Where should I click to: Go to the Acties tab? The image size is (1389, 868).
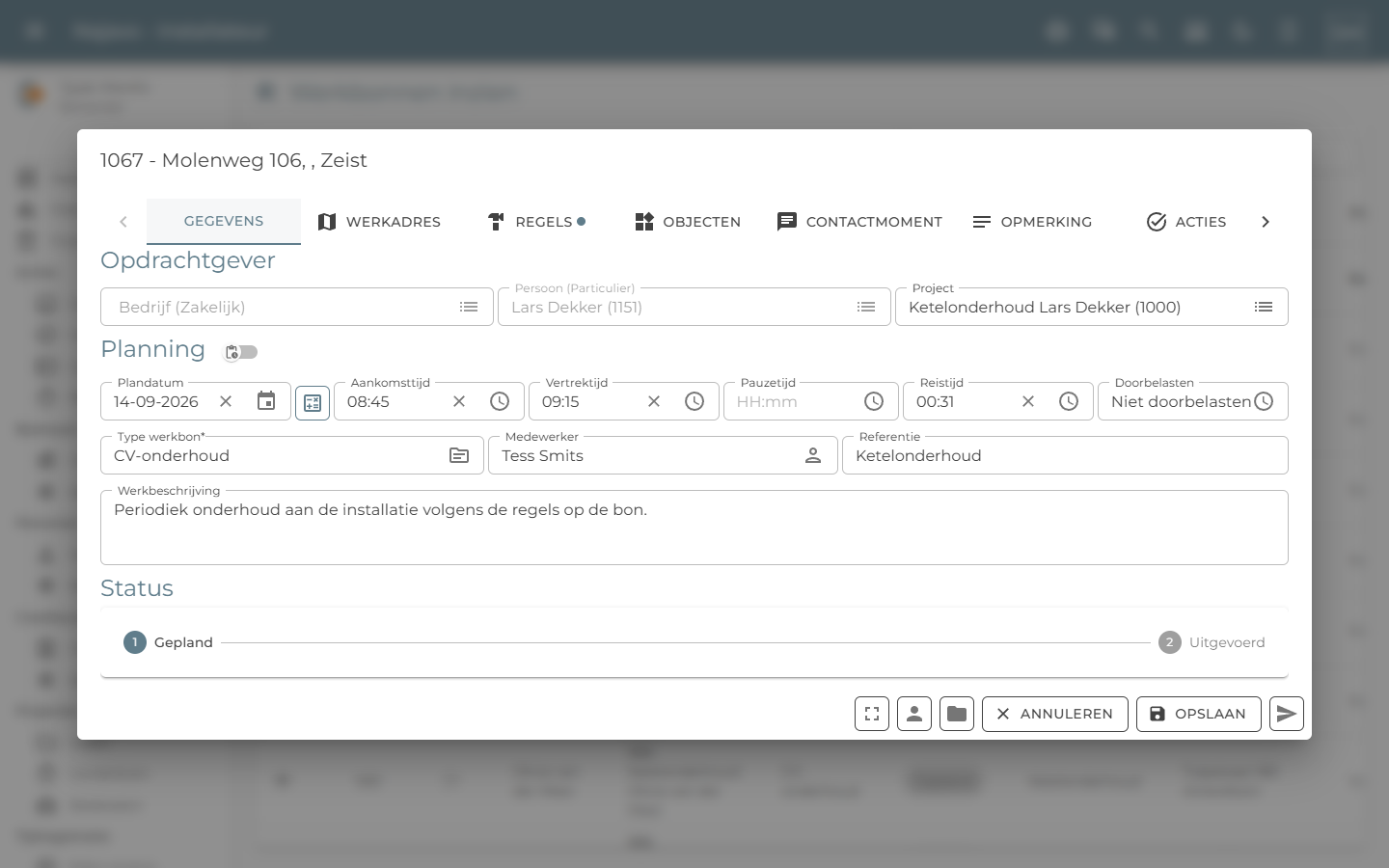[1185, 222]
